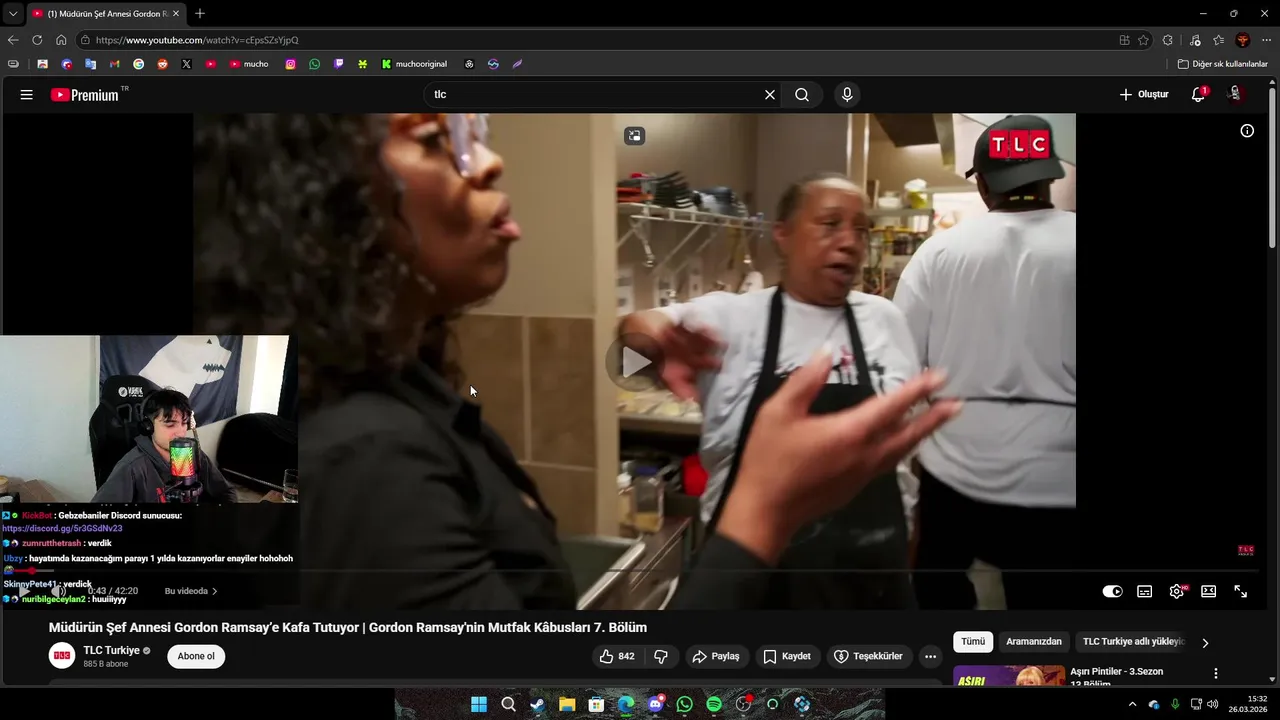
Task: Click the miniplayer icon atop the video
Action: coord(635,136)
